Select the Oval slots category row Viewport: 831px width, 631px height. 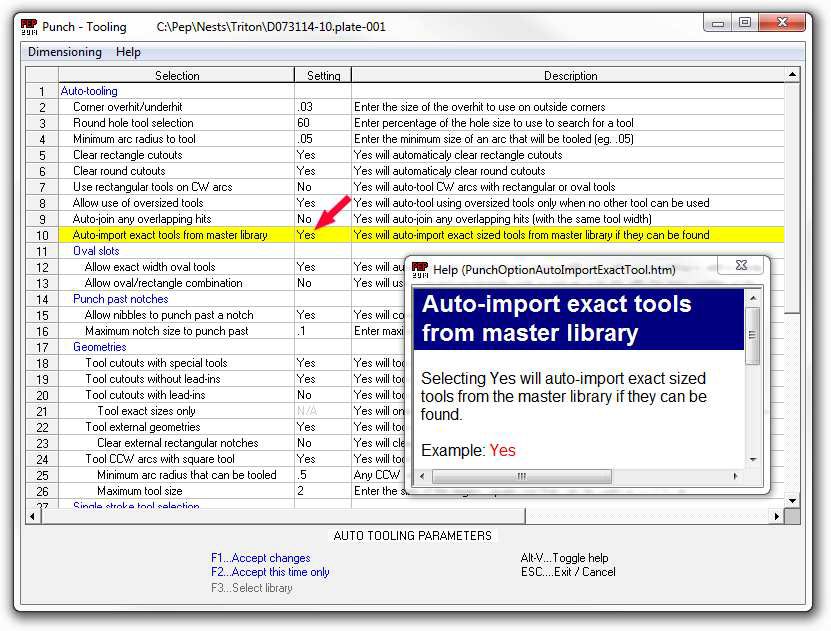point(96,251)
